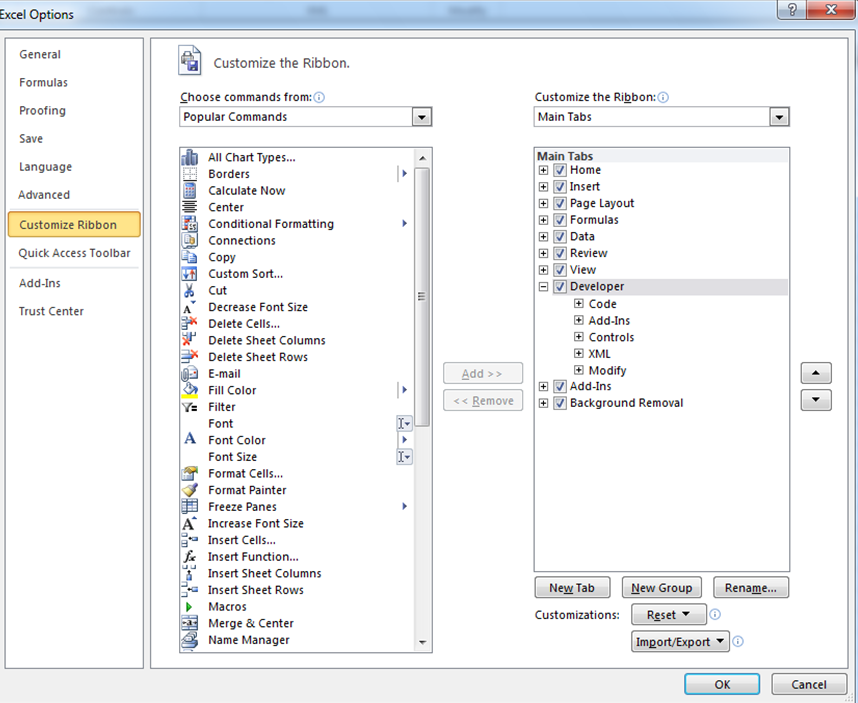Open the Customize the Ribbon dropdown

779,117
